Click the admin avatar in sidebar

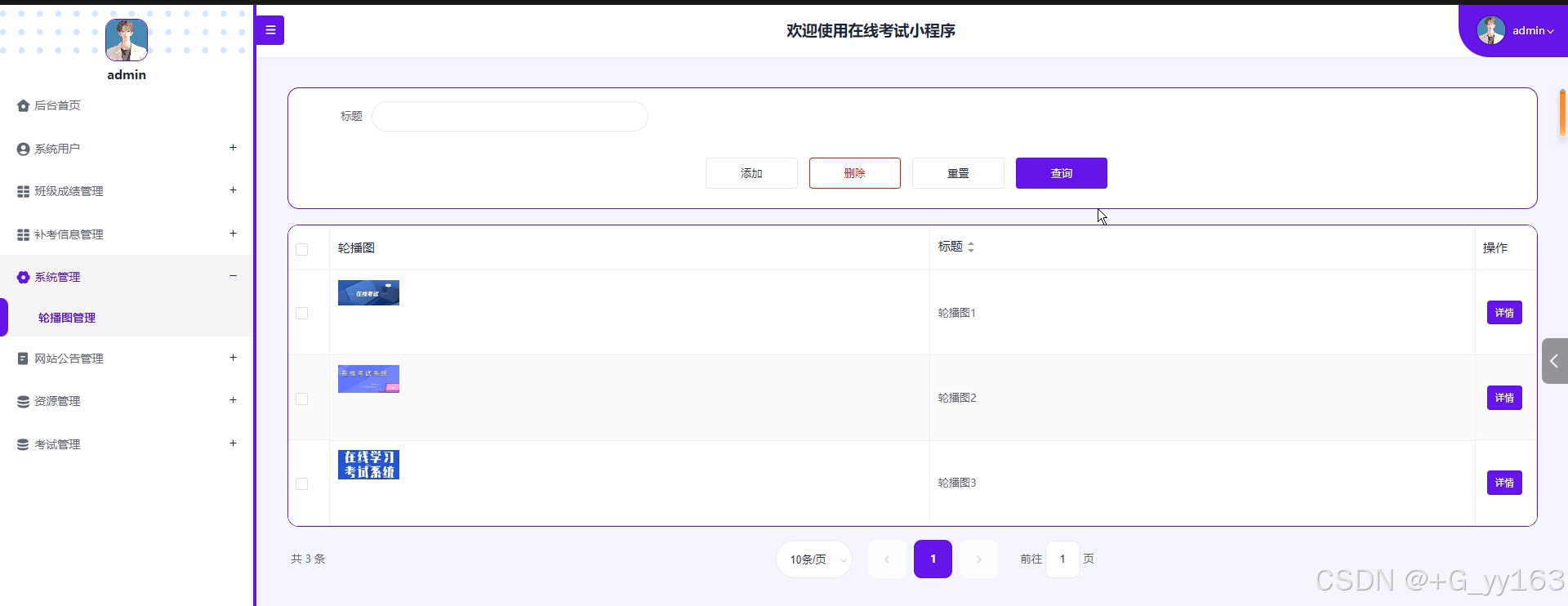tap(127, 40)
